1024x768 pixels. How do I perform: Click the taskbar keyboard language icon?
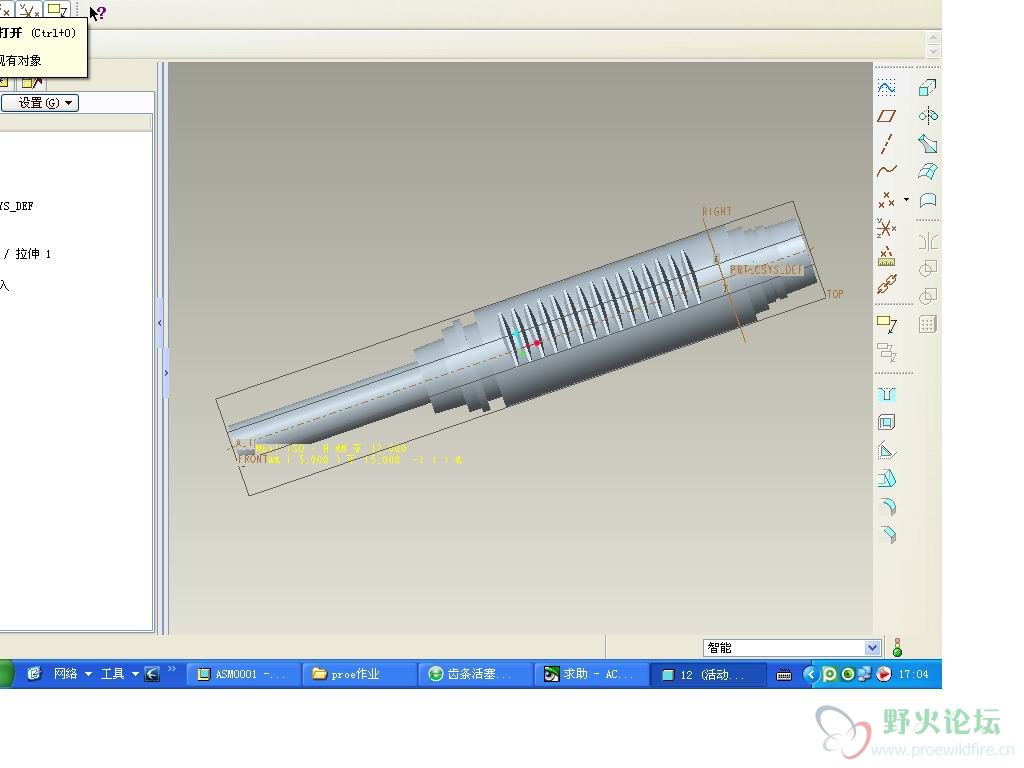point(784,675)
